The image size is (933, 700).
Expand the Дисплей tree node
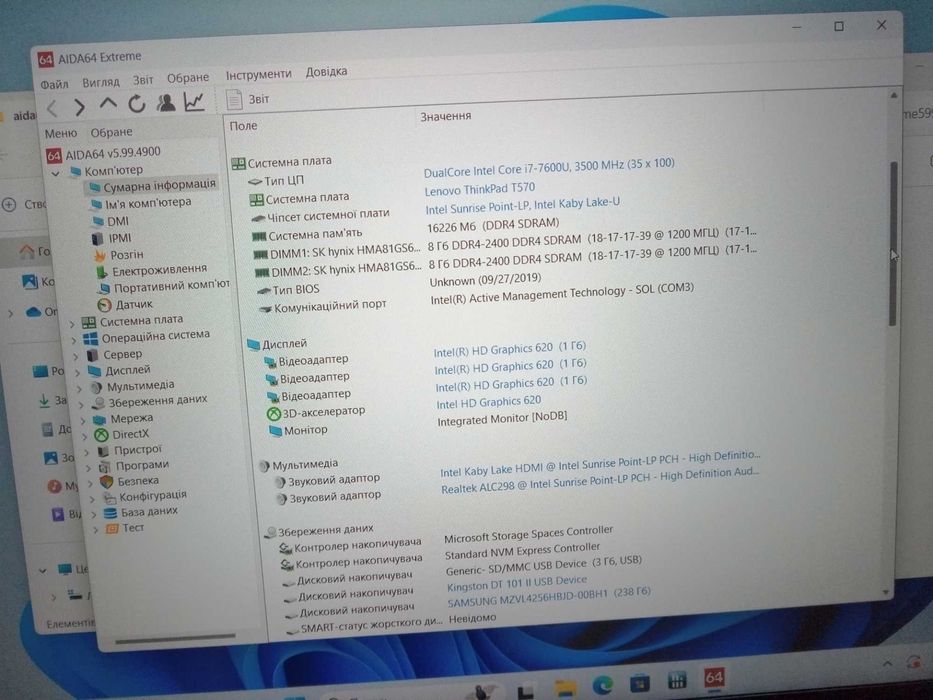coord(78,373)
